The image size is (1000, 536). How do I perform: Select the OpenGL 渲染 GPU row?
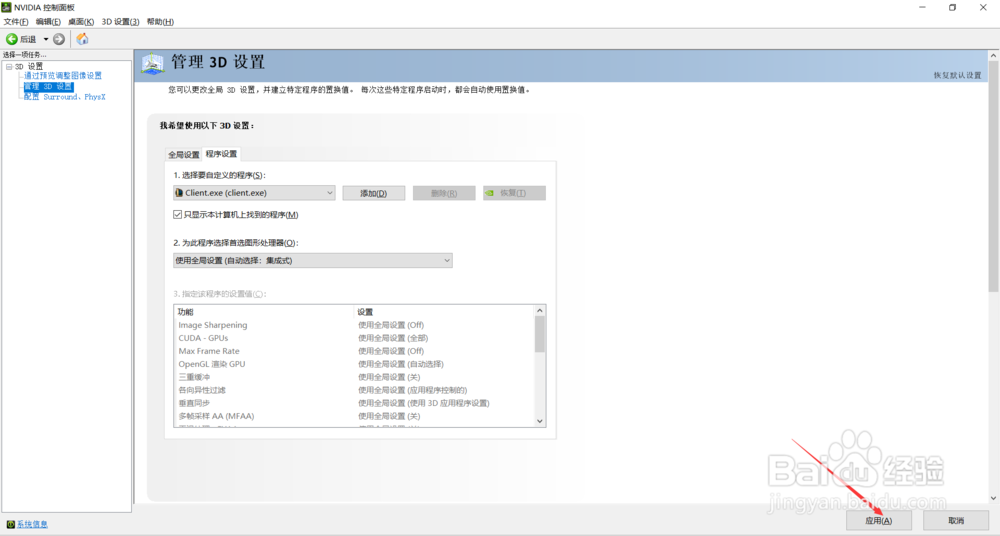pyautogui.click(x=354, y=364)
